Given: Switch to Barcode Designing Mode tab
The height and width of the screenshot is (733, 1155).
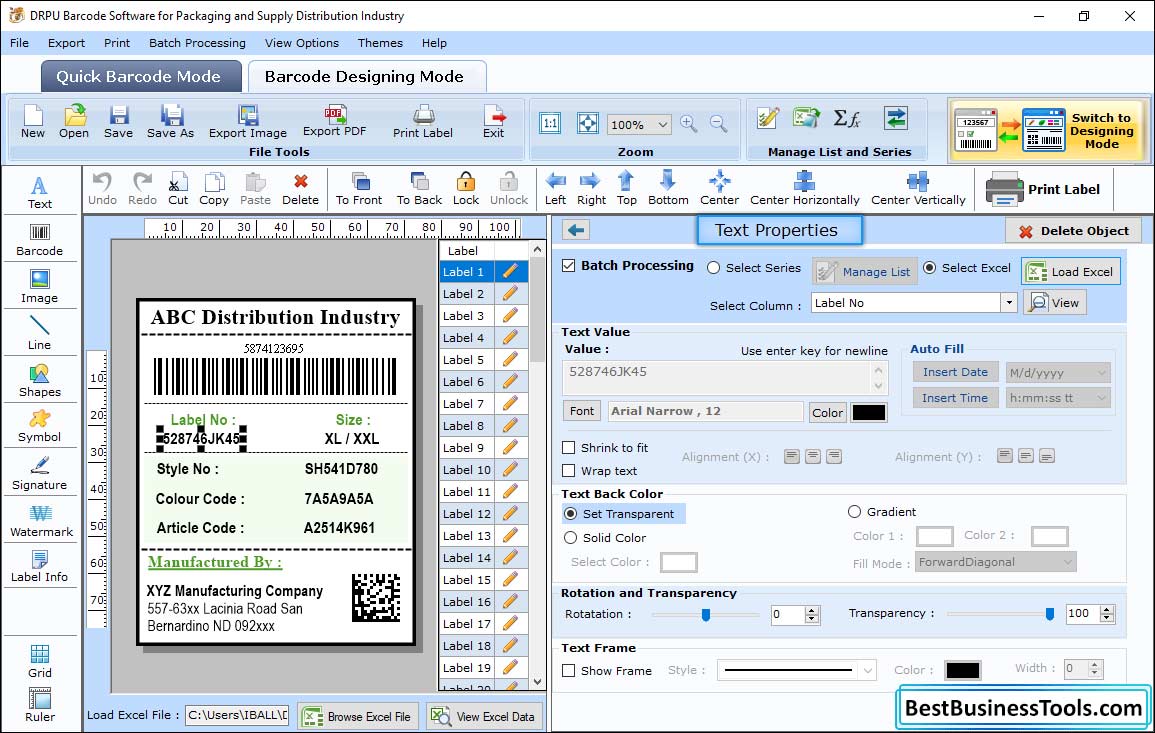Looking at the screenshot, I should coord(366,77).
